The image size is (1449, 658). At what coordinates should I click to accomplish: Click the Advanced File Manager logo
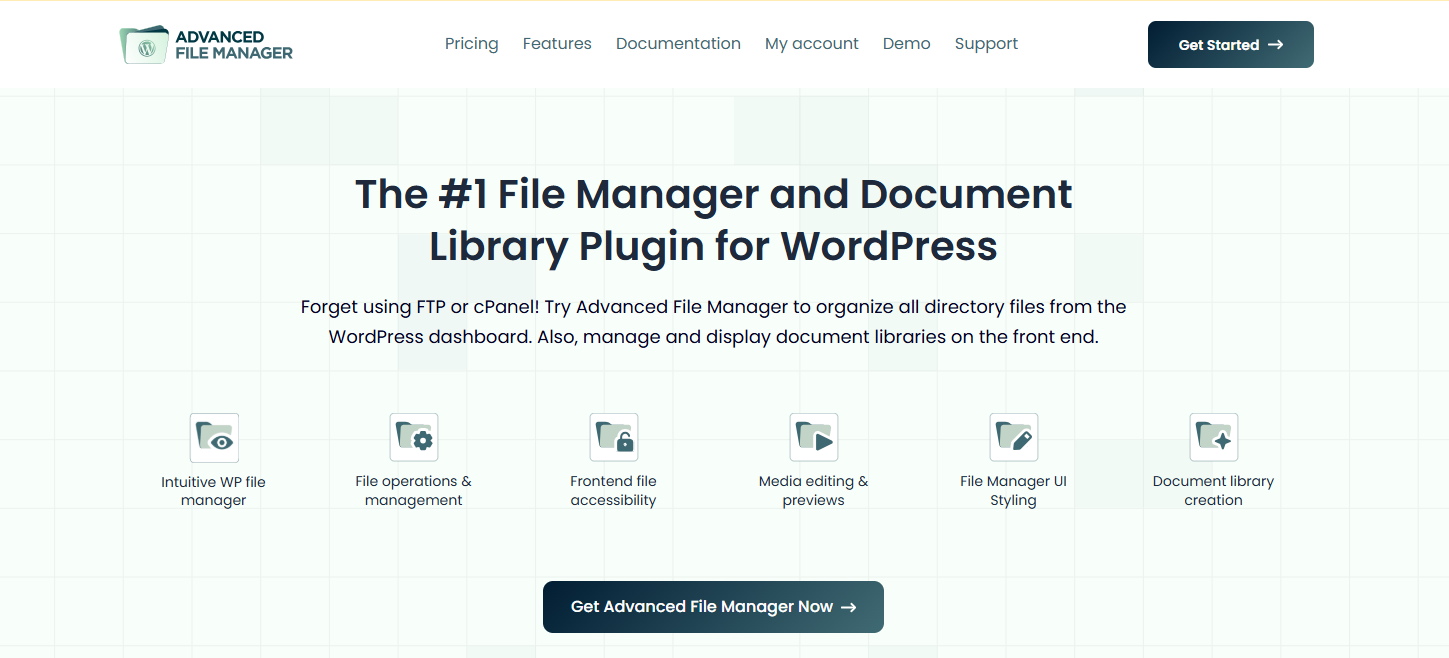pos(206,45)
